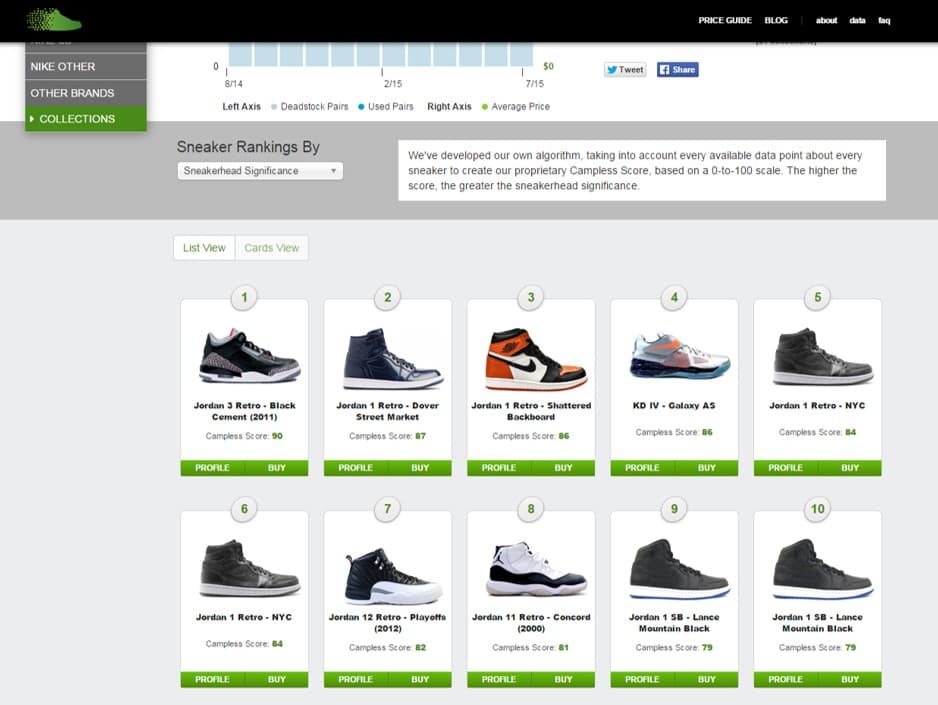
Task: Click rank 2 badge
Action: click(388, 297)
